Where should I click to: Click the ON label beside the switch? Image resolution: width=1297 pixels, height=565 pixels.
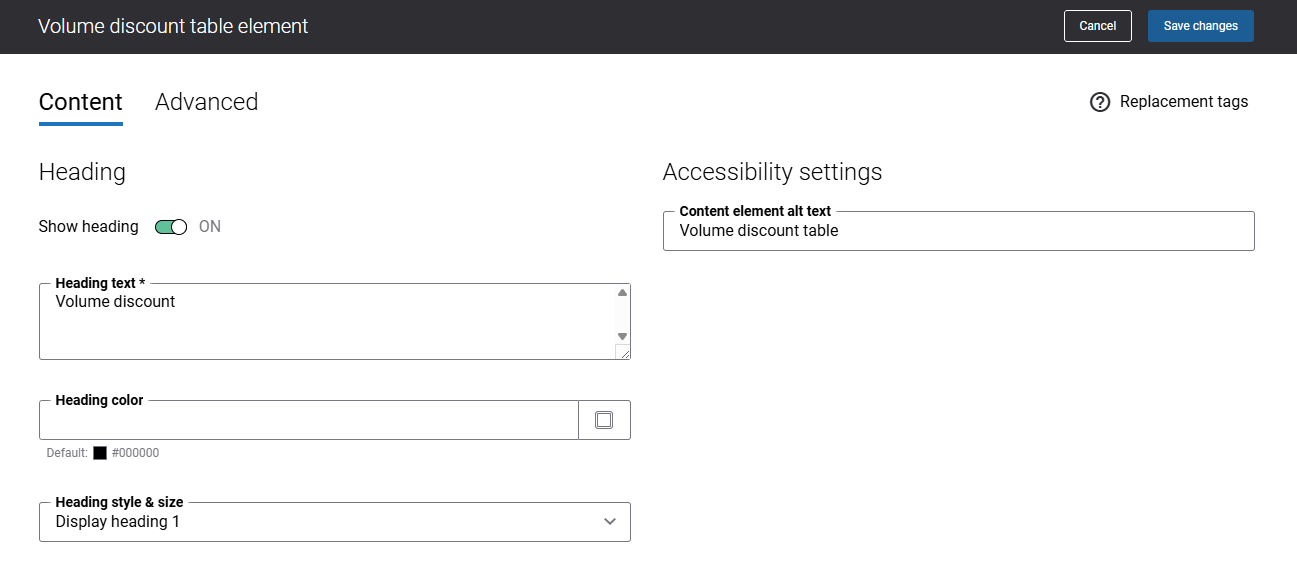click(x=210, y=227)
